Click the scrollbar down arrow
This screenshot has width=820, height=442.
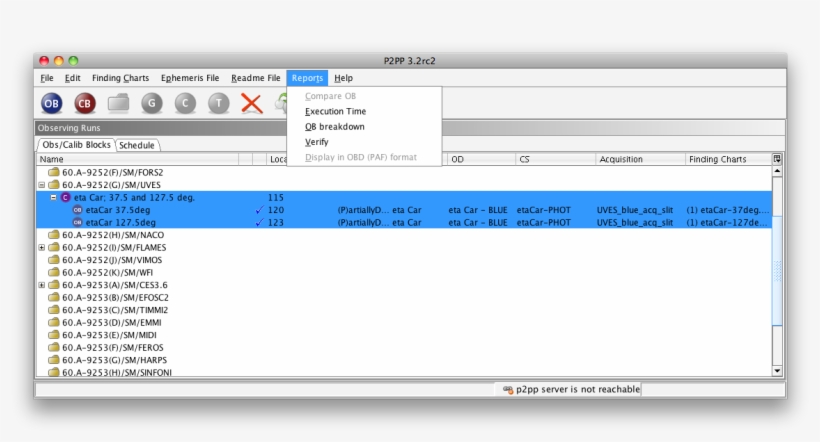click(778, 370)
